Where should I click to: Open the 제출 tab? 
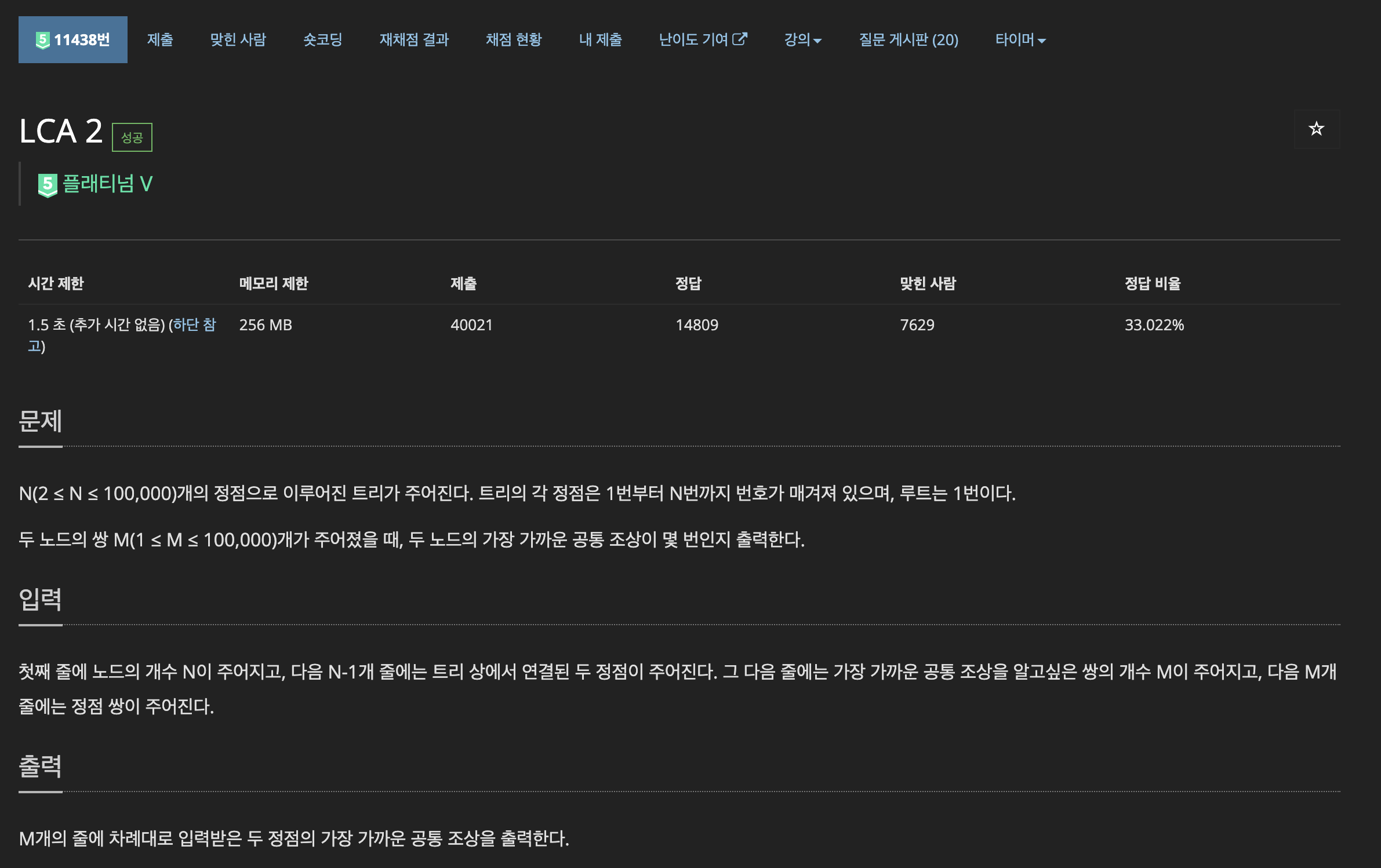[x=160, y=39]
